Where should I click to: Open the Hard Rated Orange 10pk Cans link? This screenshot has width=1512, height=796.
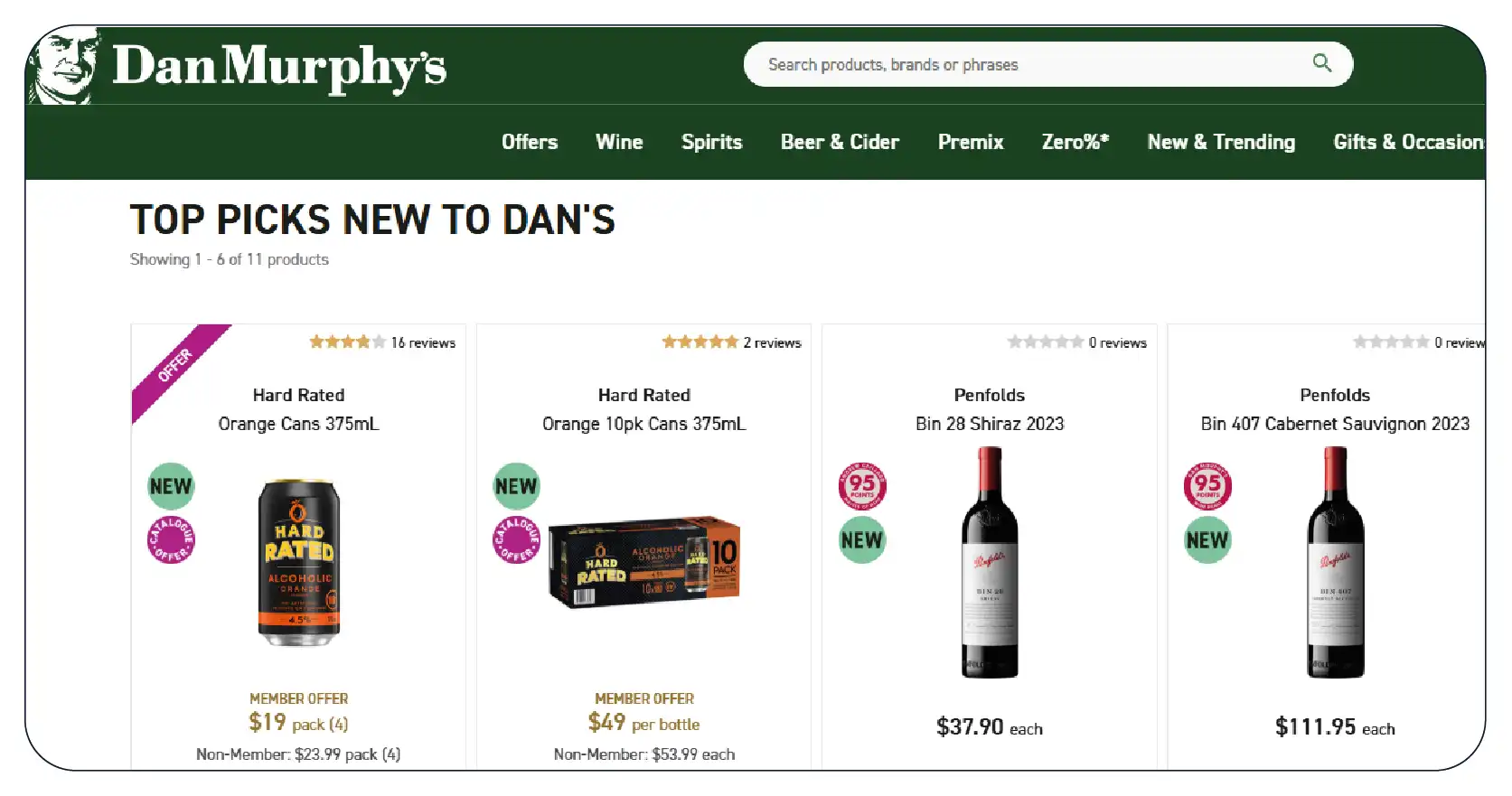[x=644, y=423]
